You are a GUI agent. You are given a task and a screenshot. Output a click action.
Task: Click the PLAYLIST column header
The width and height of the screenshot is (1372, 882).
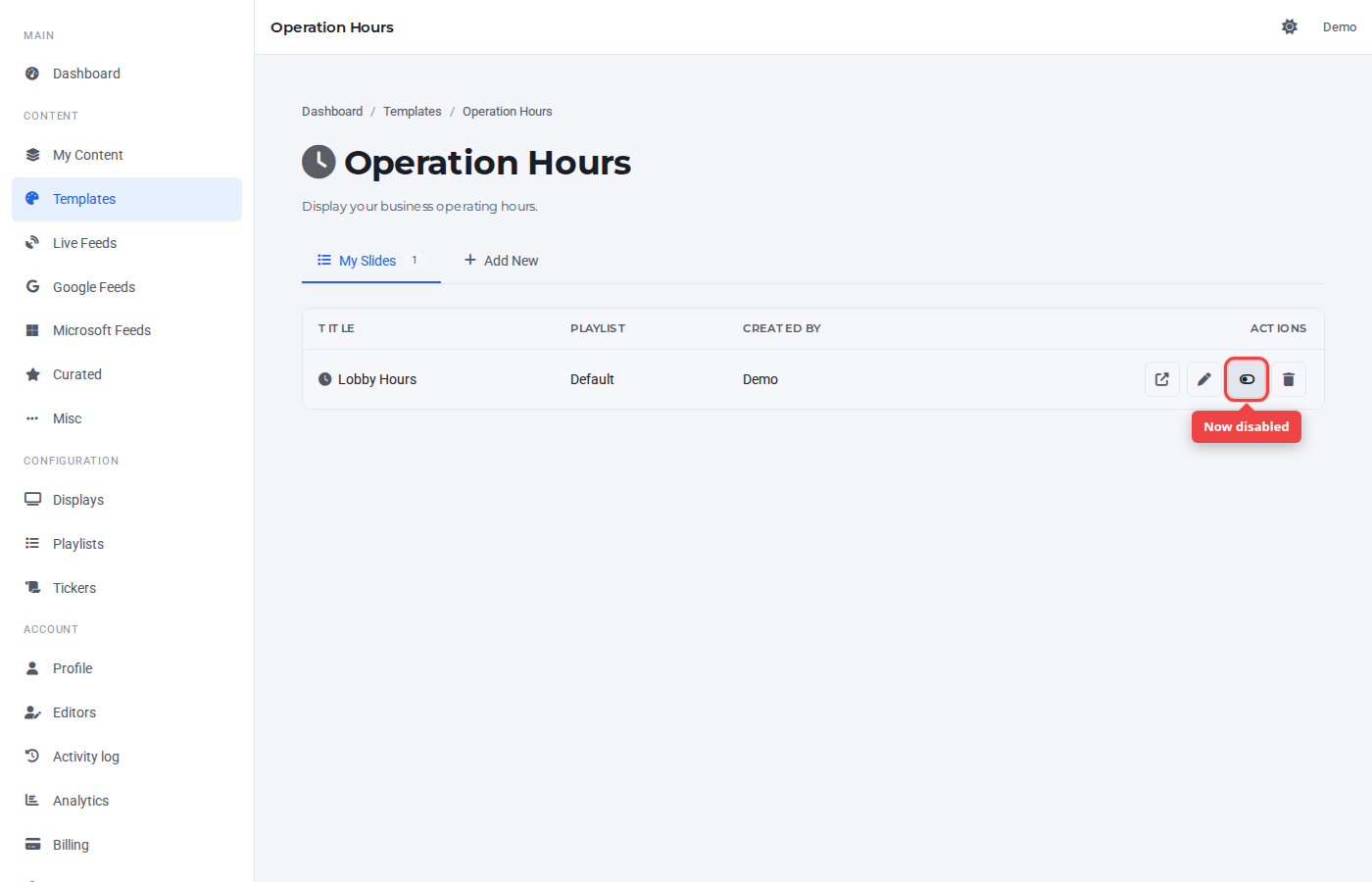point(598,328)
